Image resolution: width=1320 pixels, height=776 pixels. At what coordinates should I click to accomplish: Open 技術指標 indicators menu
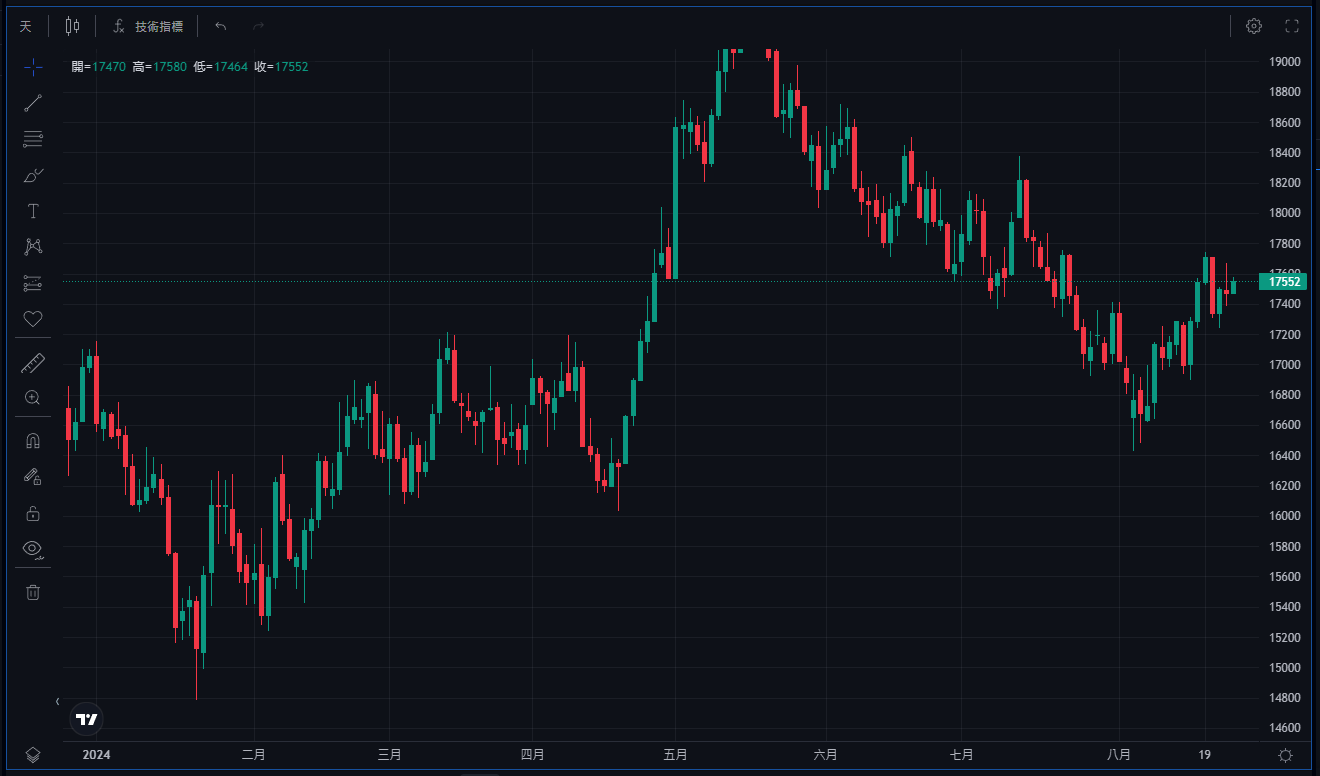coord(148,26)
